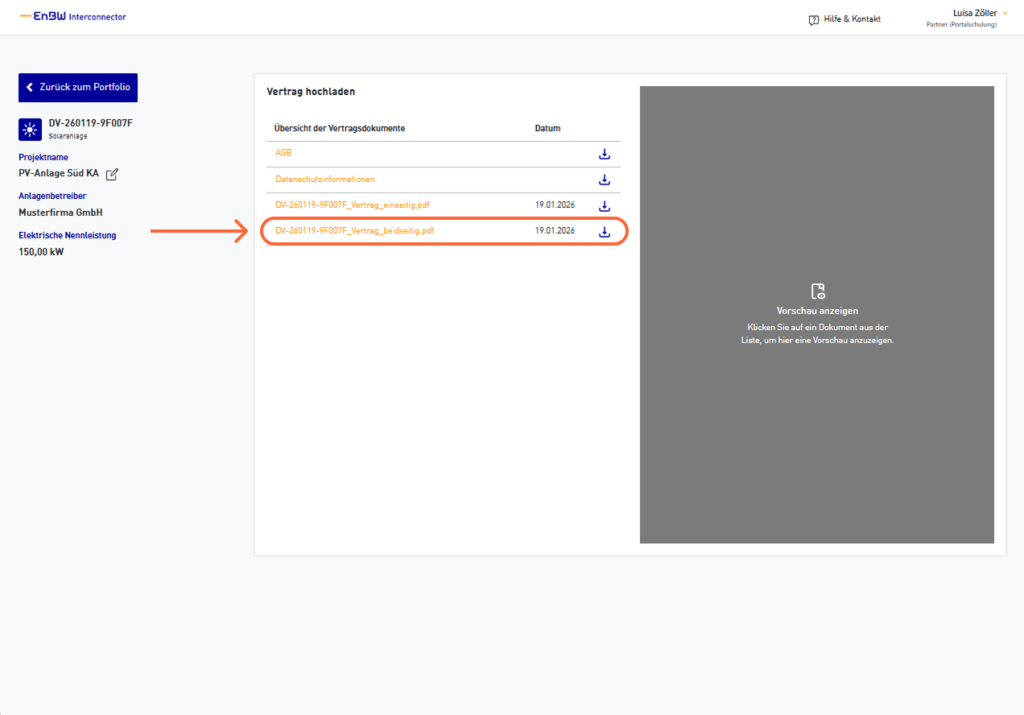Preview the Vertrag_beidseitig.pdf document
Viewport: 1024px width, 715px height.
tap(354, 231)
